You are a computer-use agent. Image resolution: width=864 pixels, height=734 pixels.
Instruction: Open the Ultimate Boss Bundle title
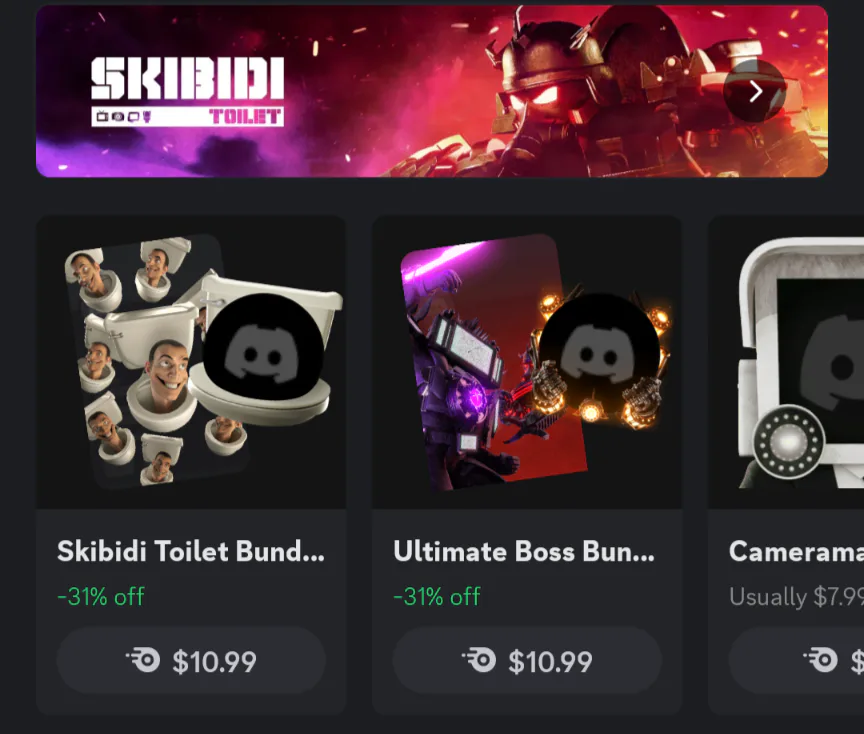tap(524, 551)
